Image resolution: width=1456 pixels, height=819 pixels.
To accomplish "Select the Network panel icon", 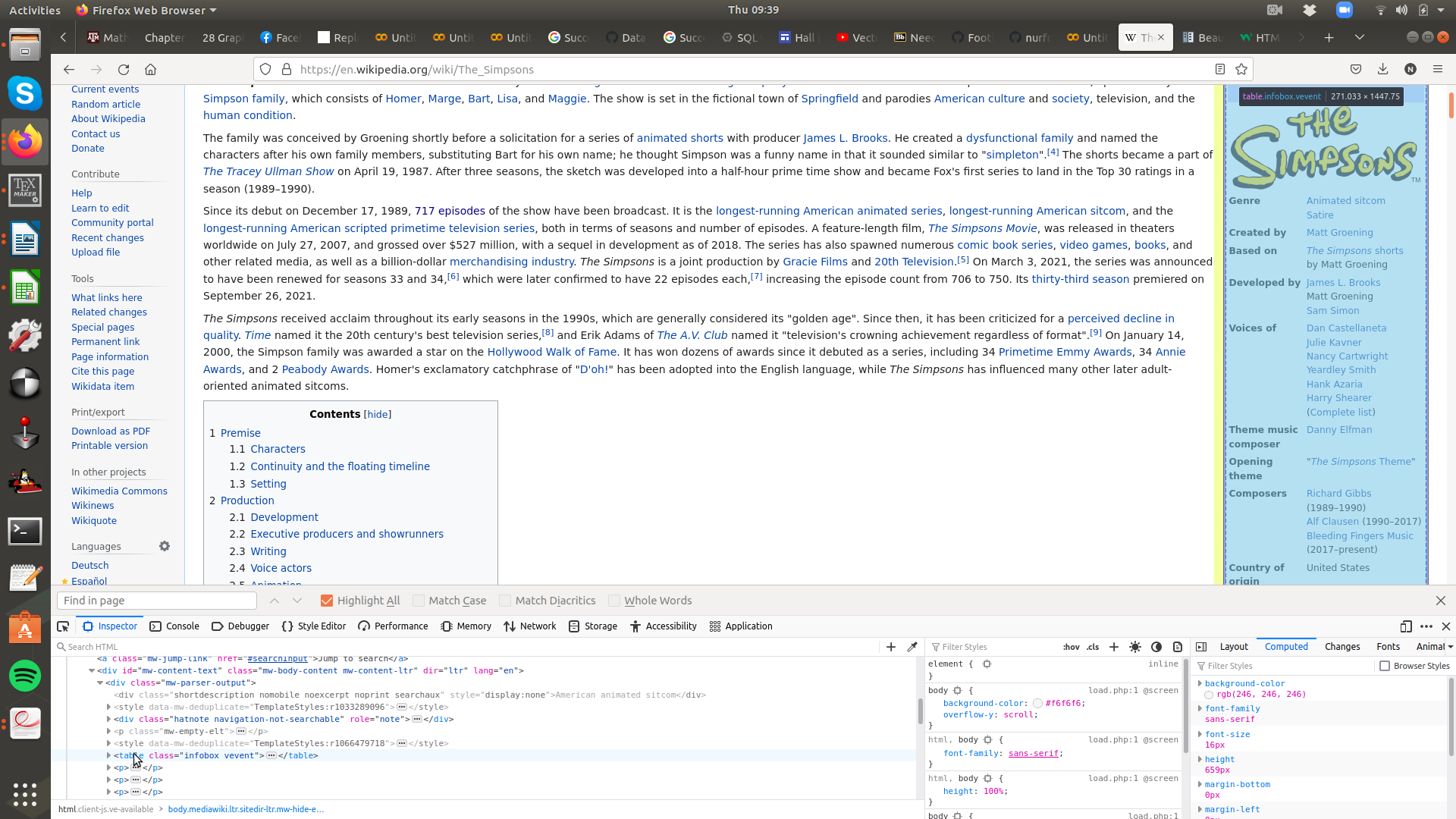I will coord(510,626).
